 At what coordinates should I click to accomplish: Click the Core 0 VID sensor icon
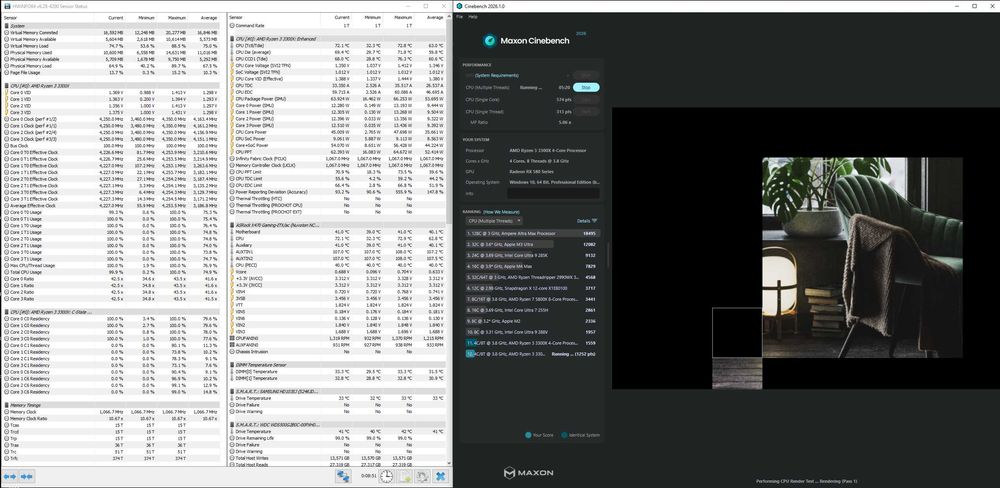coord(6,92)
